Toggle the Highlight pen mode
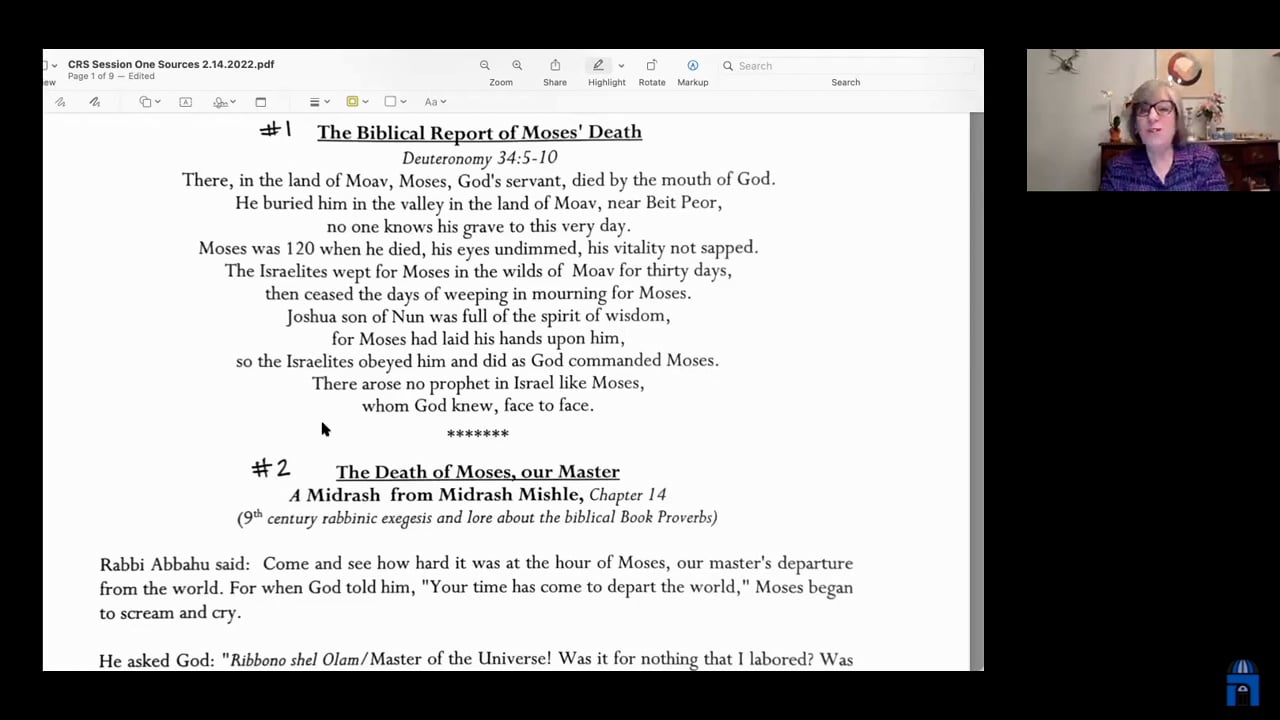Image resolution: width=1280 pixels, height=720 pixels. (x=598, y=66)
